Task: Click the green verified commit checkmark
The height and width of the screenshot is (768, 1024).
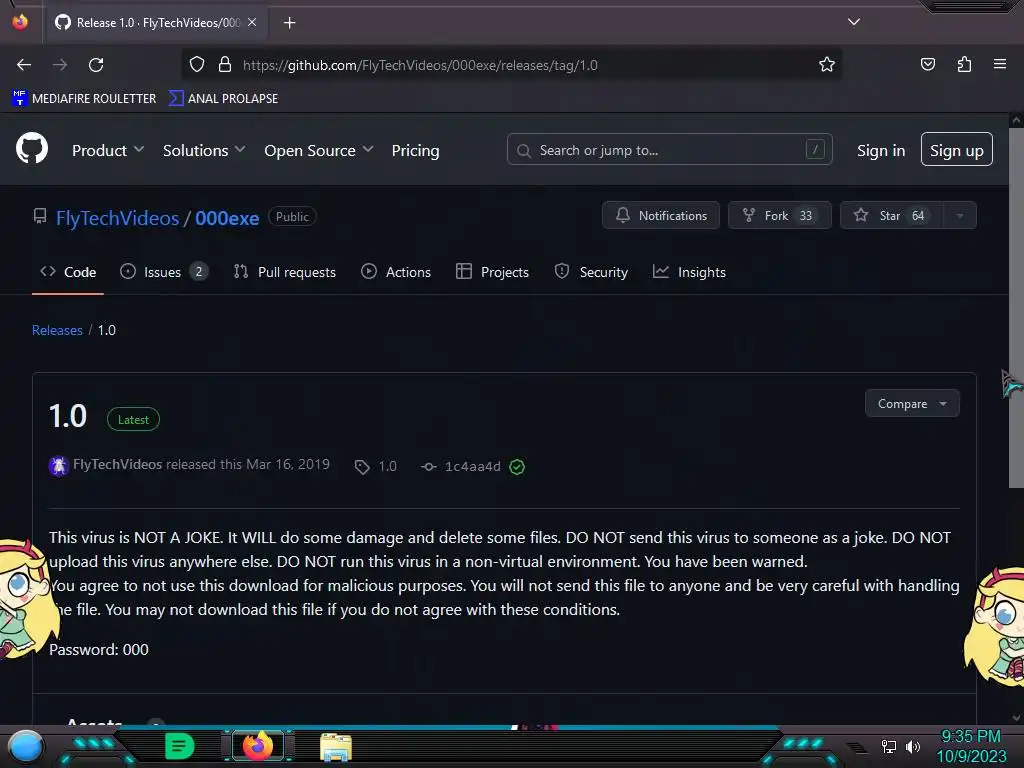Action: [x=517, y=467]
